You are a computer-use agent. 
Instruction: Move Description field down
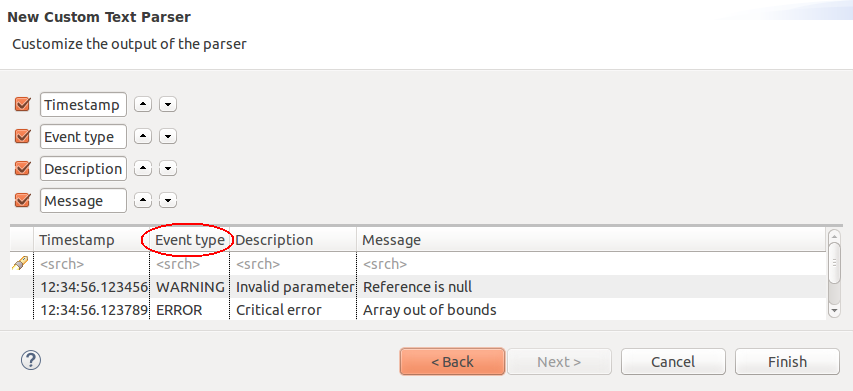coord(168,169)
